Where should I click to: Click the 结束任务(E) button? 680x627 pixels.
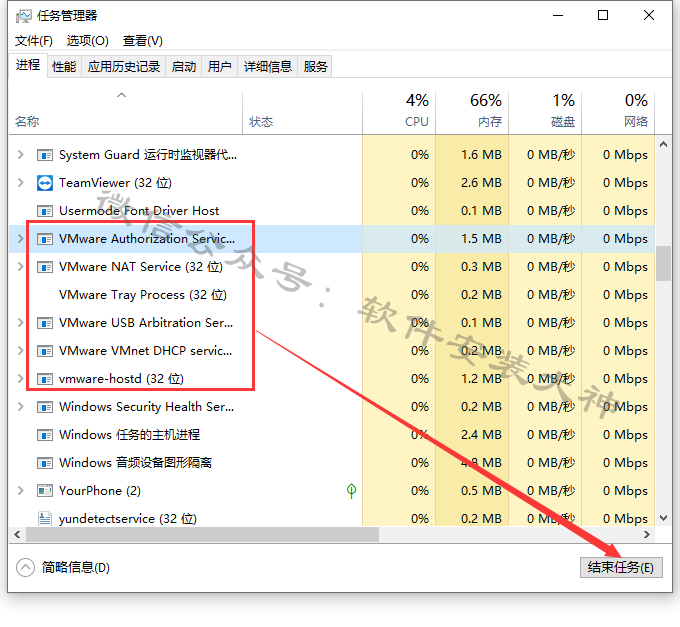(x=621, y=568)
